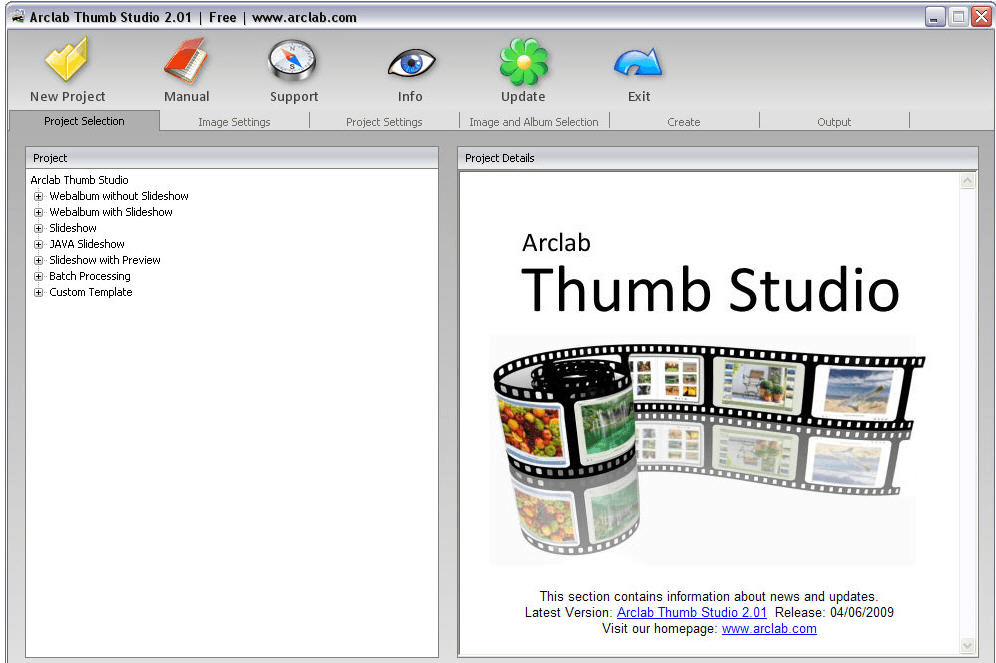Click the Update green flower icon

point(523,61)
